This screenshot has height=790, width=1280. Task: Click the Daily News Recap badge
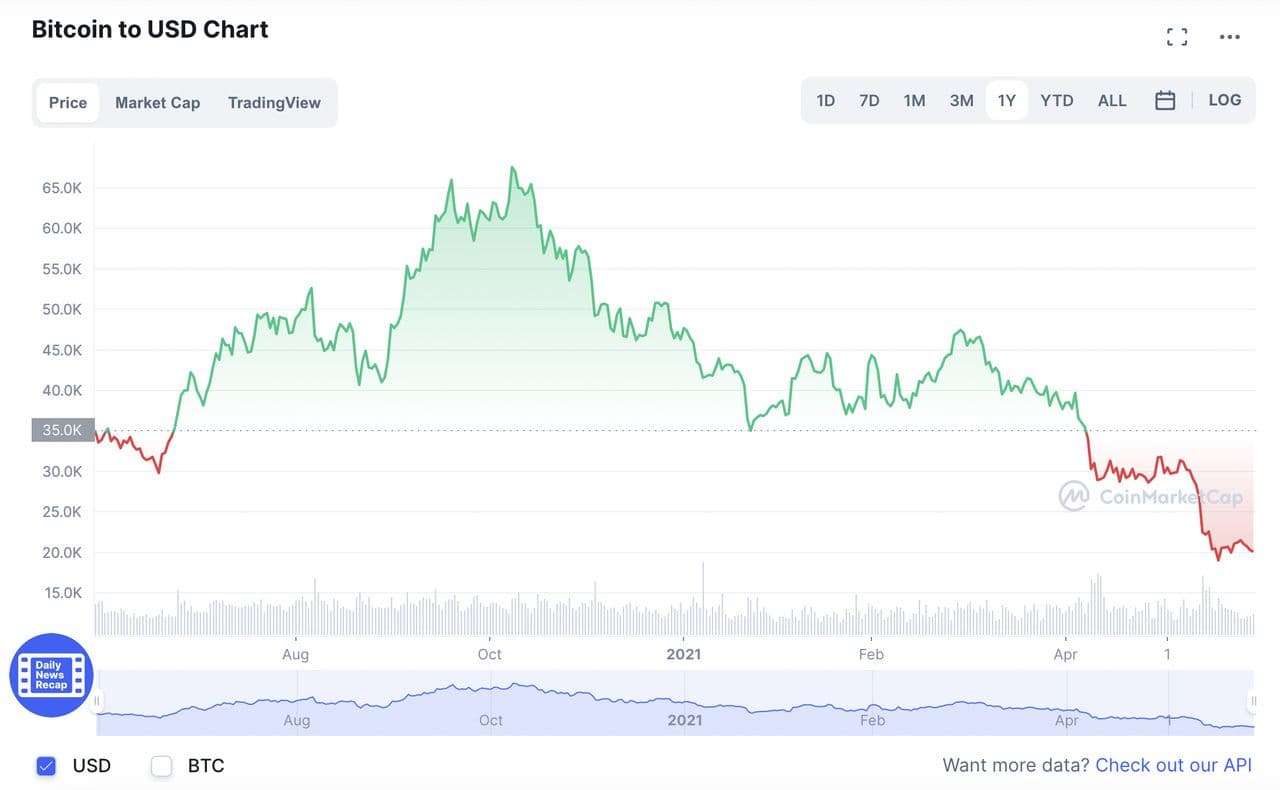click(x=51, y=675)
